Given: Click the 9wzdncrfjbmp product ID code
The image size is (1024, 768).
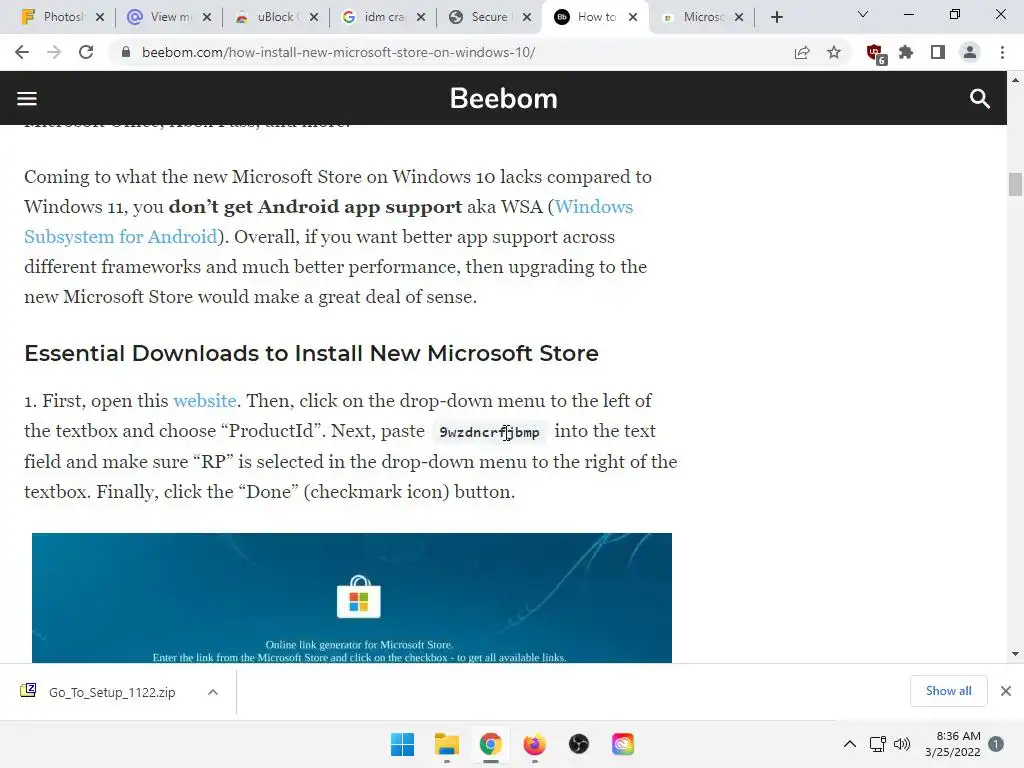Looking at the screenshot, I should point(489,432).
